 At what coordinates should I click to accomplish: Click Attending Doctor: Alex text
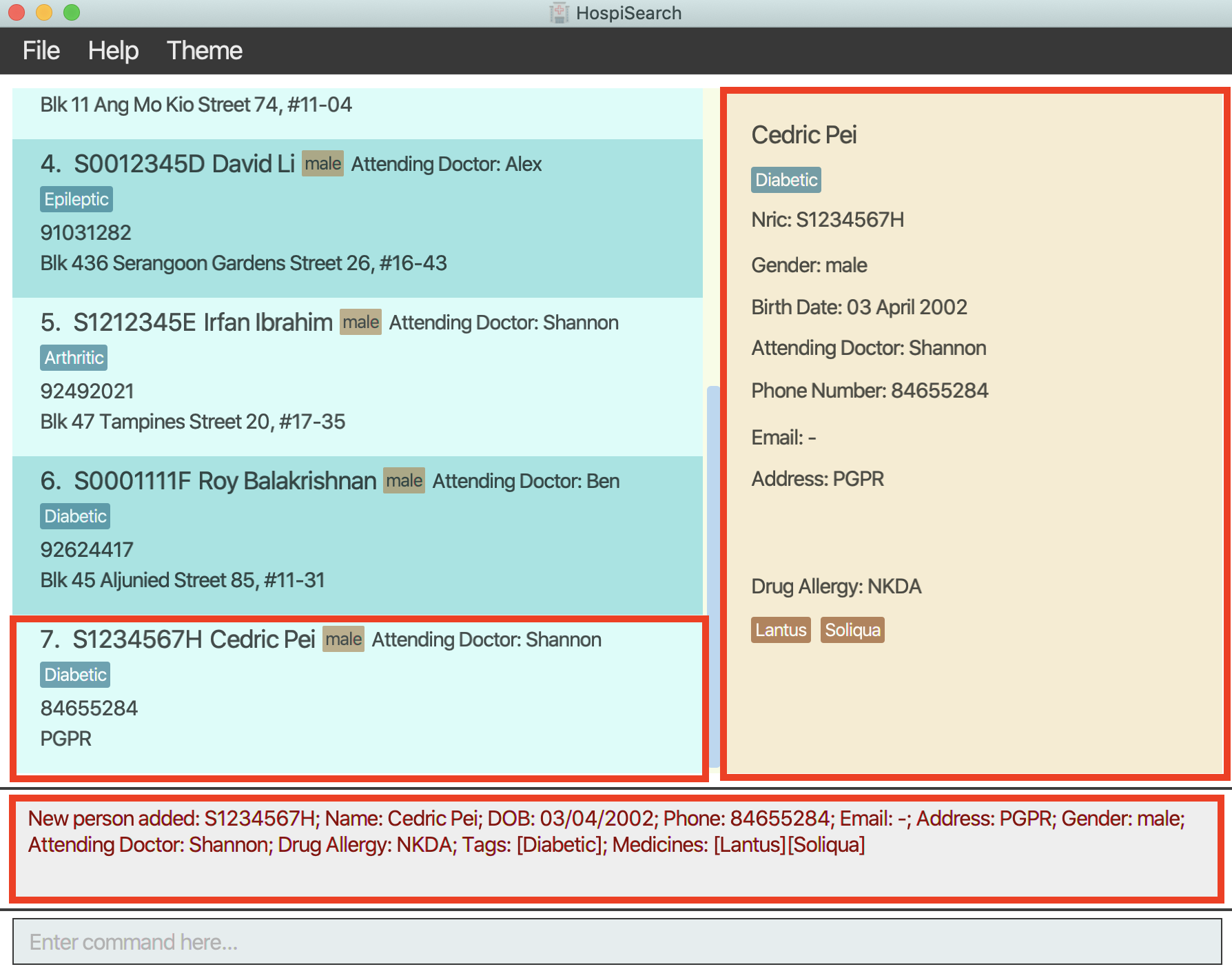tap(446, 164)
